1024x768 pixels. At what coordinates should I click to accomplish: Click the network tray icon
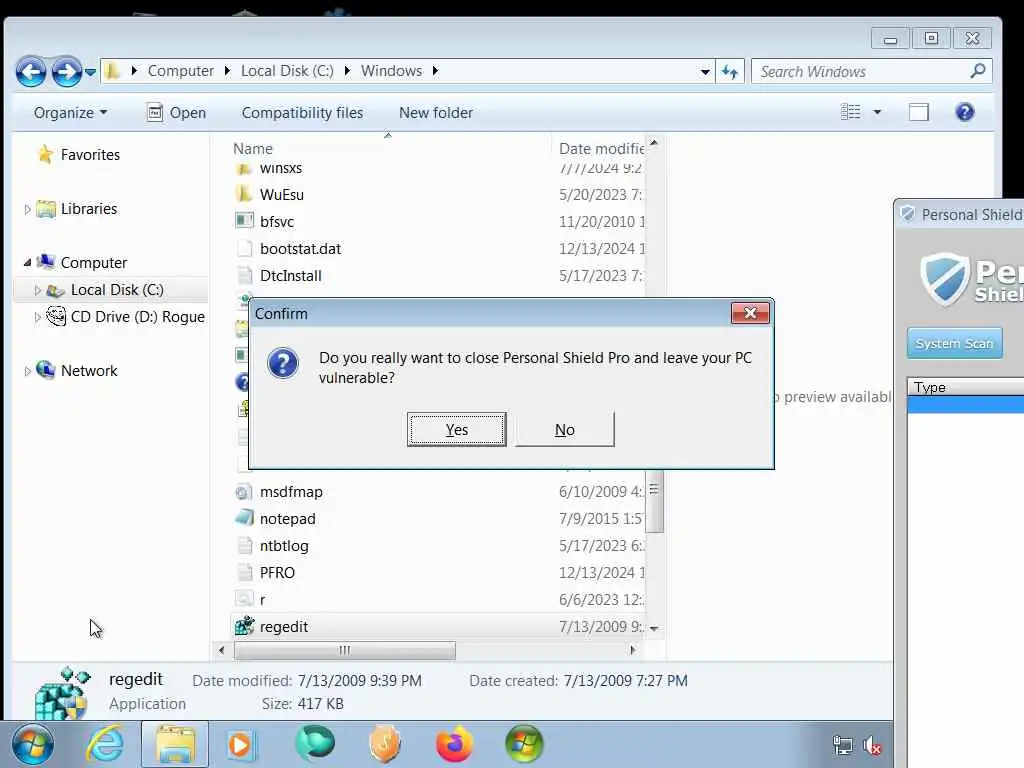[x=842, y=745]
